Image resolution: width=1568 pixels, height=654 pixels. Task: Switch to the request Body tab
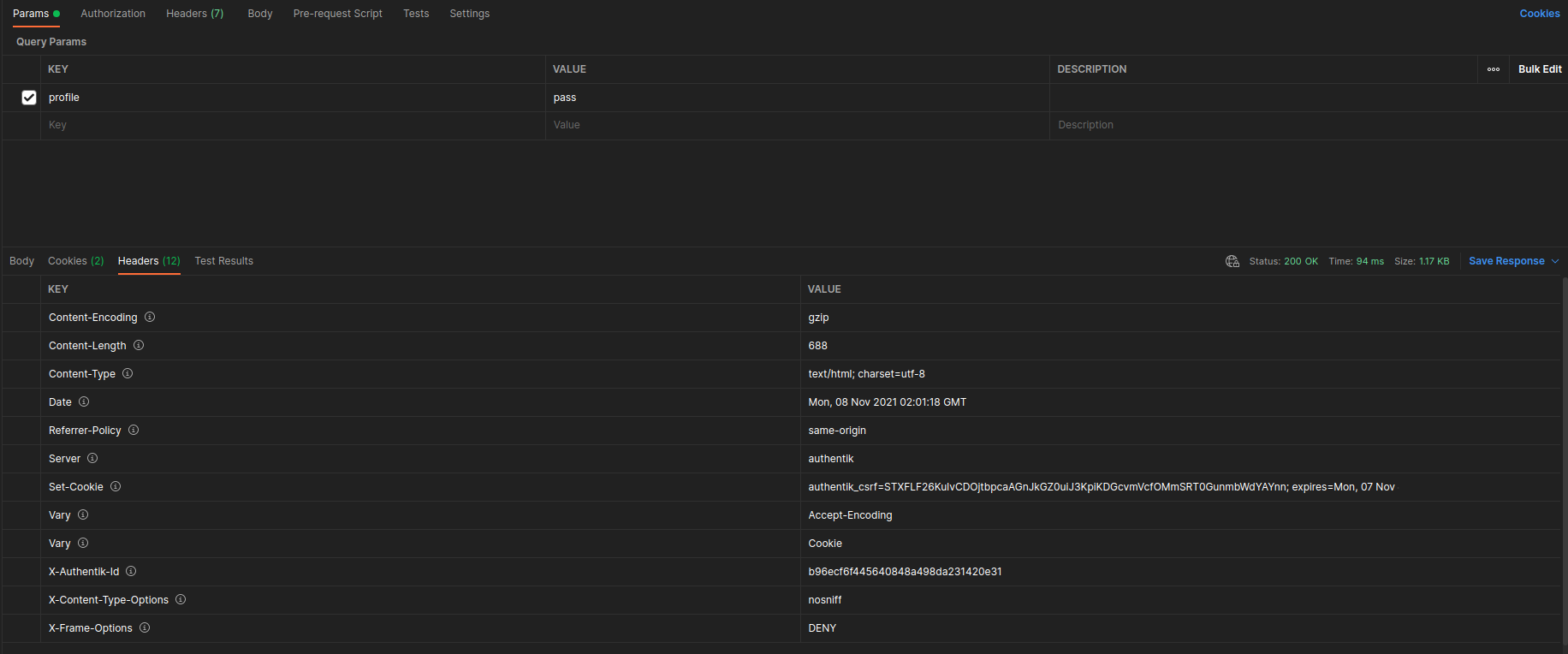click(x=260, y=14)
